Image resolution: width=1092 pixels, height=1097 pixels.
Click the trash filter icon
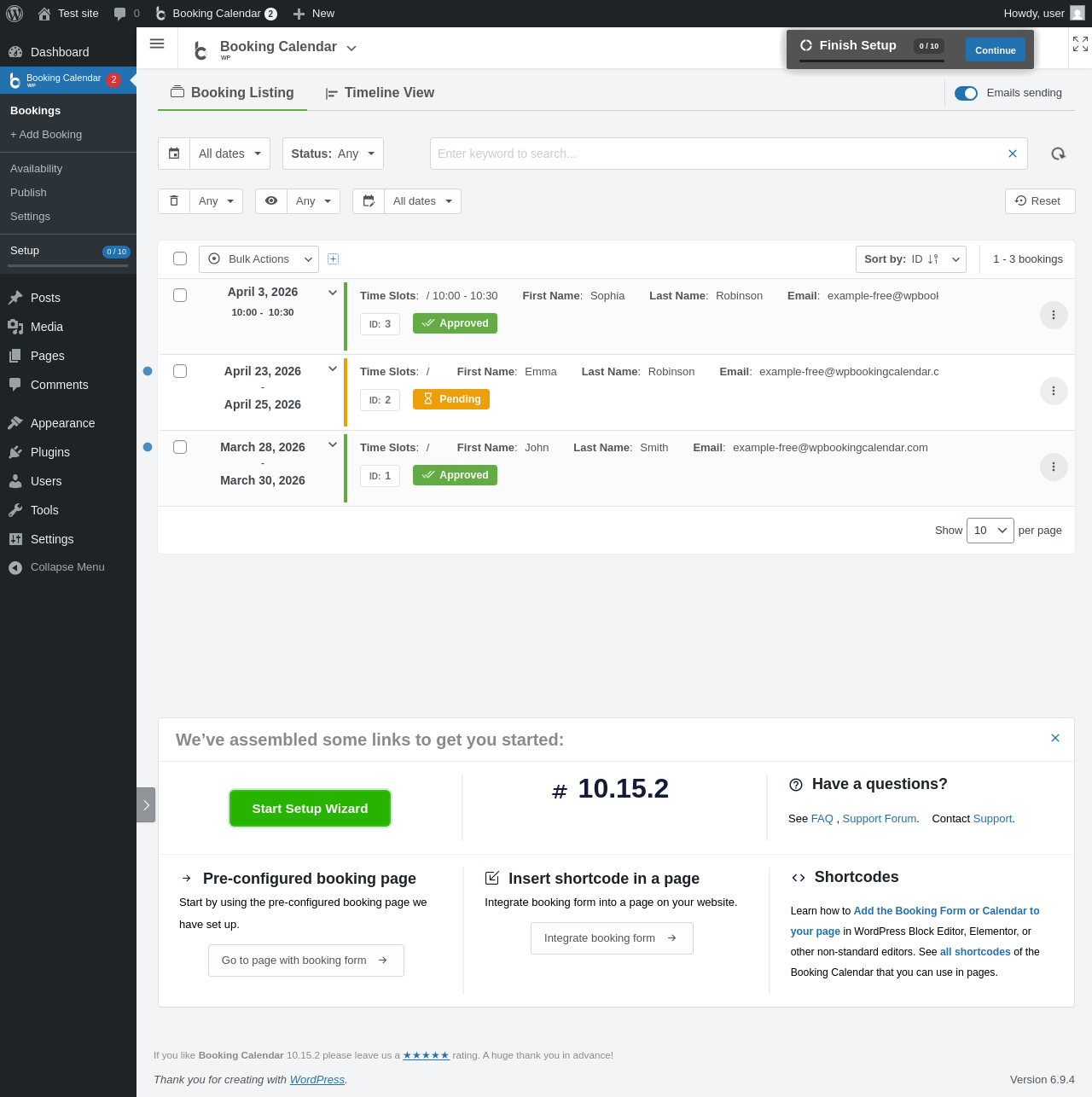click(174, 200)
